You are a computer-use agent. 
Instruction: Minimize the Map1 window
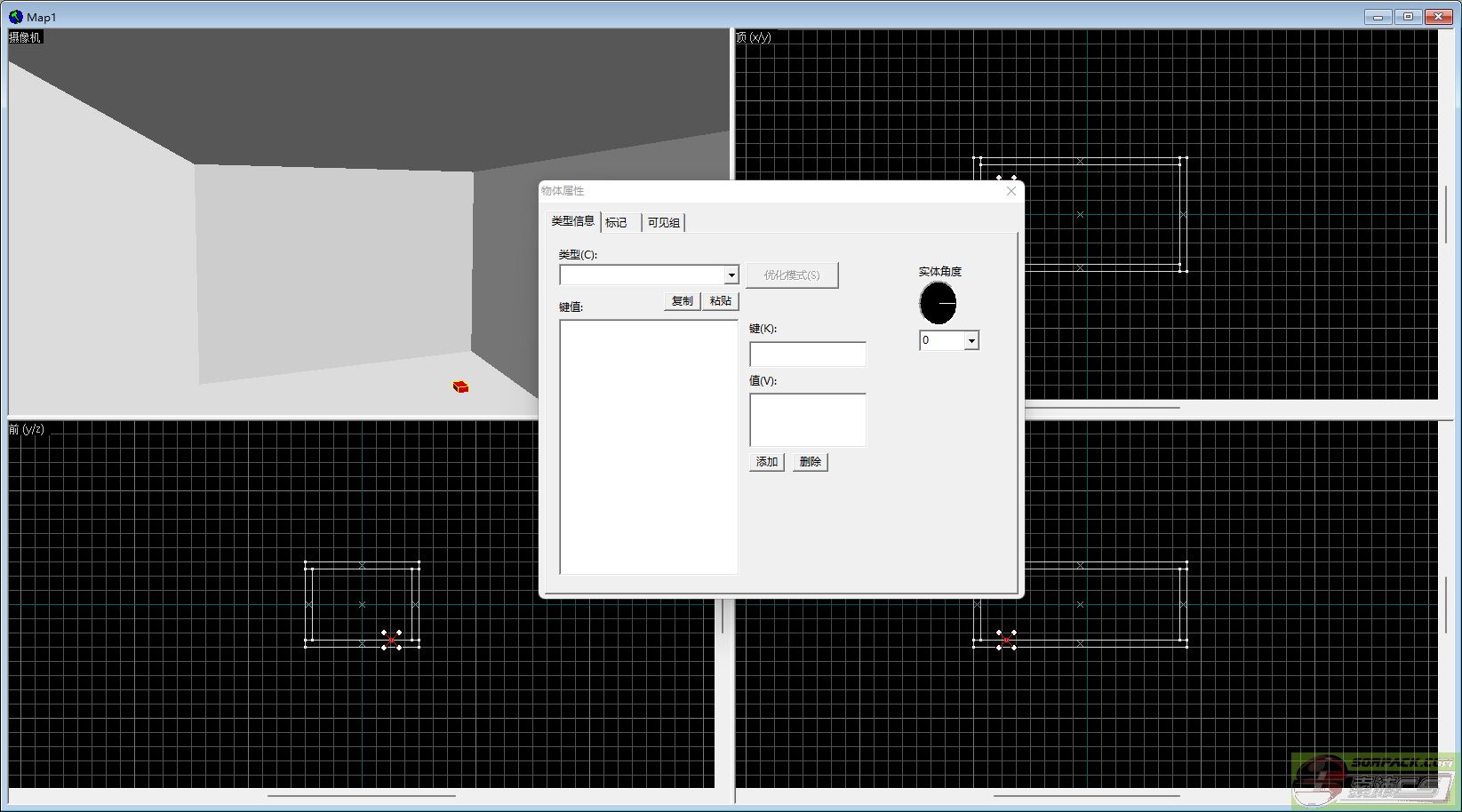pos(1378,17)
